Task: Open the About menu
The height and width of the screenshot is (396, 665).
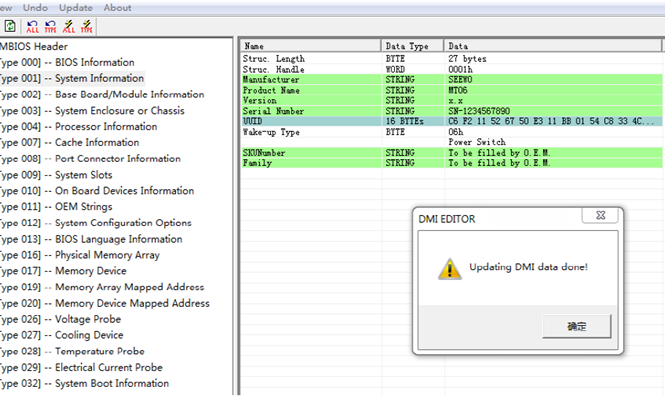Action: 117,8
